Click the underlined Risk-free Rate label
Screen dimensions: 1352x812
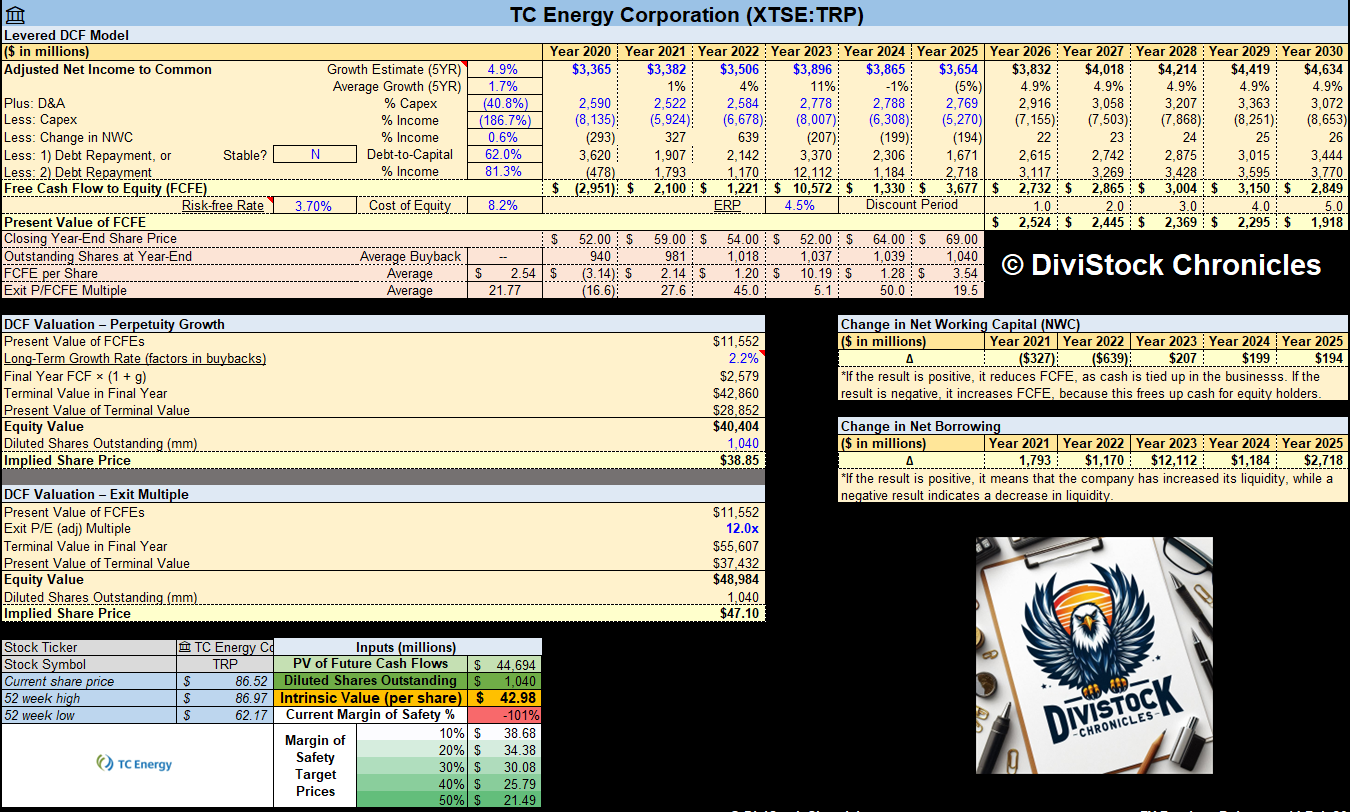(222, 205)
